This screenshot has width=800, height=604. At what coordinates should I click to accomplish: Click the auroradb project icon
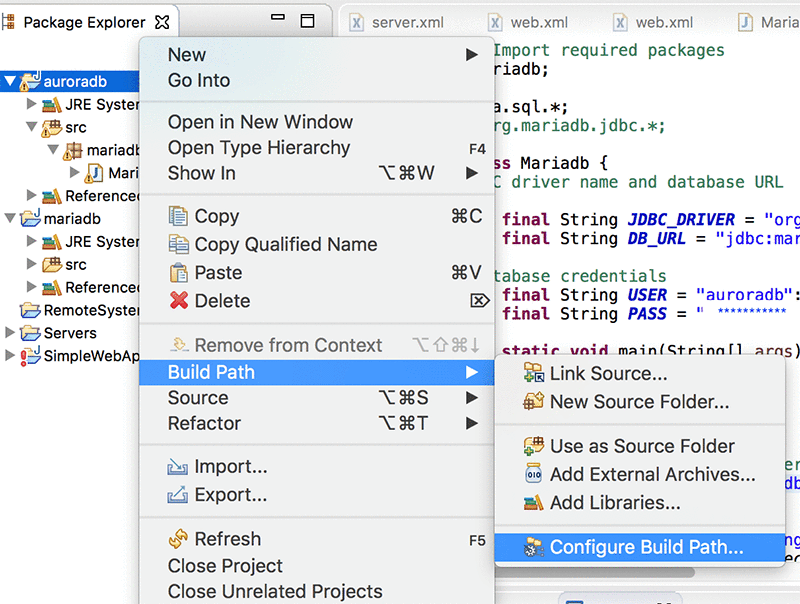[x=30, y=82]
